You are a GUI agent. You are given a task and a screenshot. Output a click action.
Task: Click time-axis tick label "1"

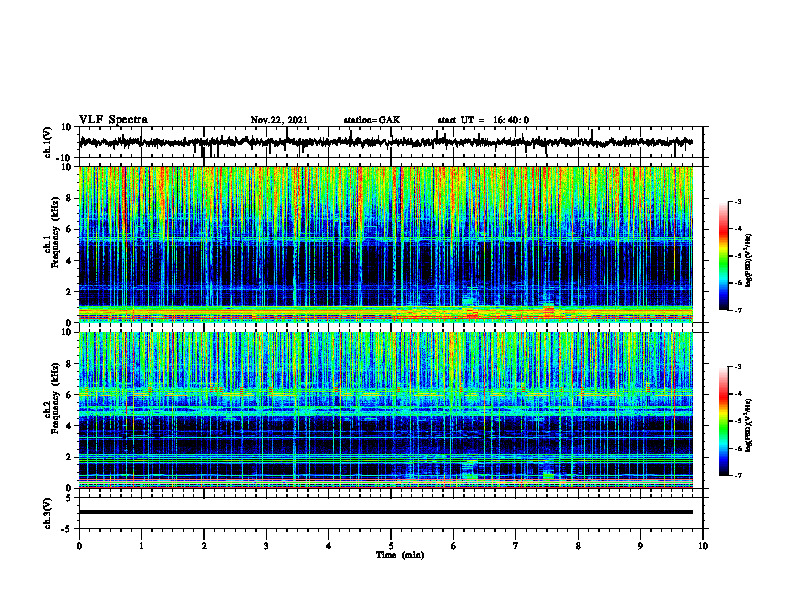pyautogui.click(x=141, y=546)
